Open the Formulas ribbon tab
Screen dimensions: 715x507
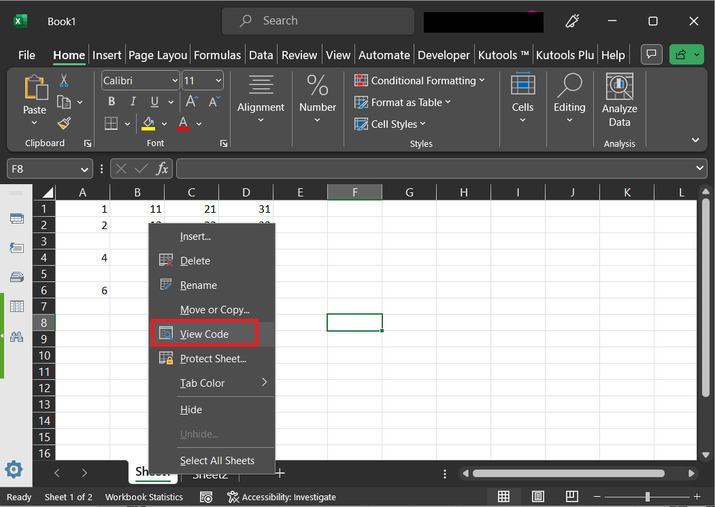point(217,55)
